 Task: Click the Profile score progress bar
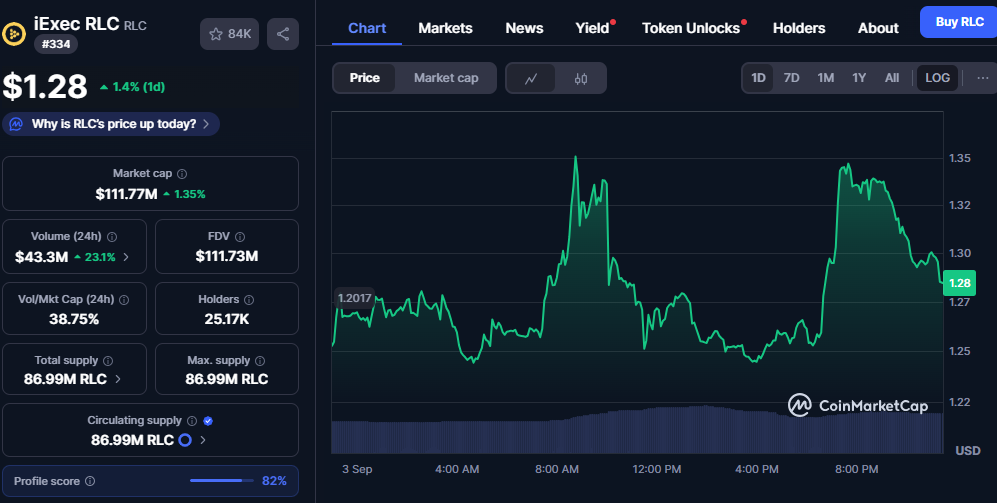[221, 481]
